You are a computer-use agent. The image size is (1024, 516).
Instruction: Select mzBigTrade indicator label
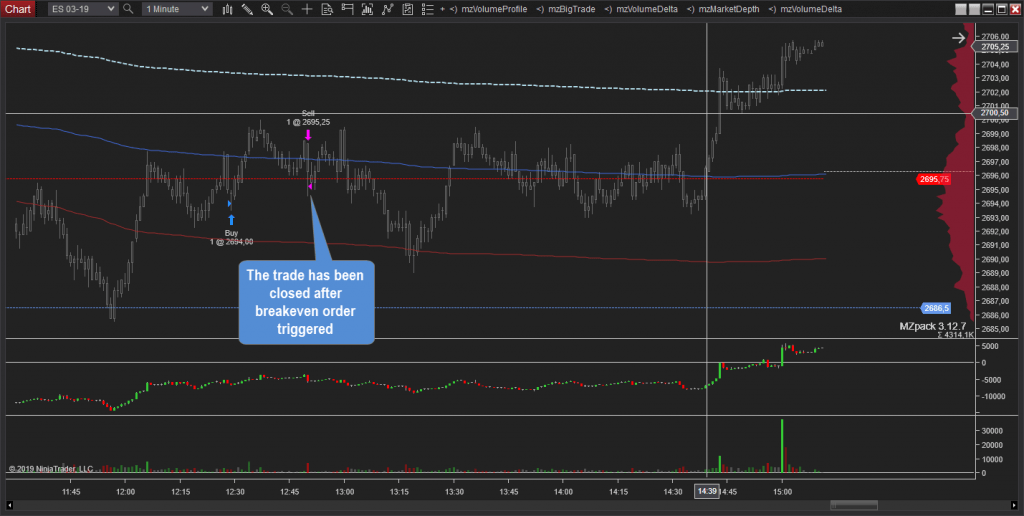(571, 10)
